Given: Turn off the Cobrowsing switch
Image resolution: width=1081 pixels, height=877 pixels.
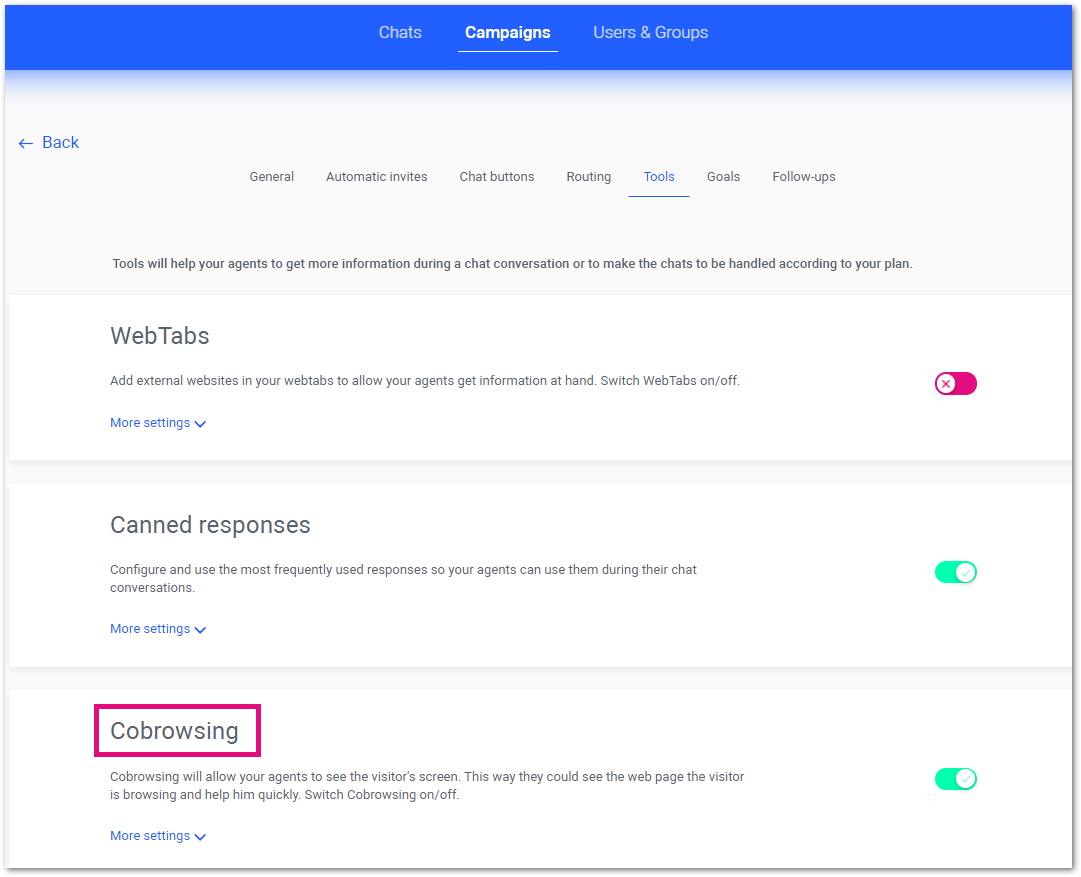Looking at the screenshot, I should 956,779.
